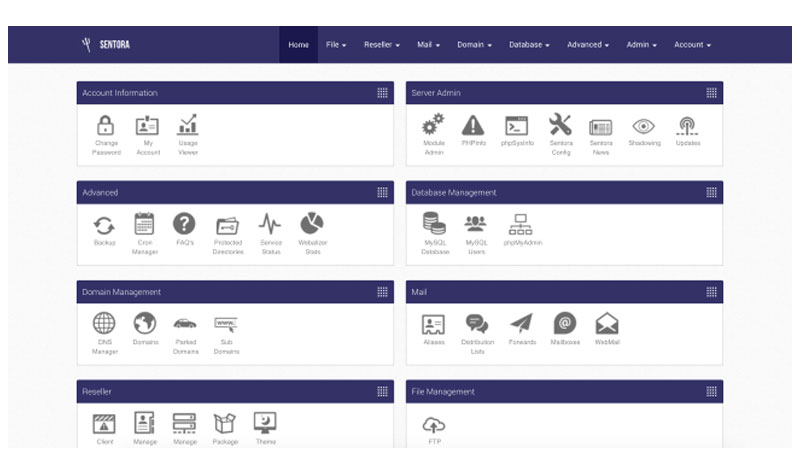800x470 pixels.
Task: Toggle the Account Information panel grid handle
Action: pos(382,93)
